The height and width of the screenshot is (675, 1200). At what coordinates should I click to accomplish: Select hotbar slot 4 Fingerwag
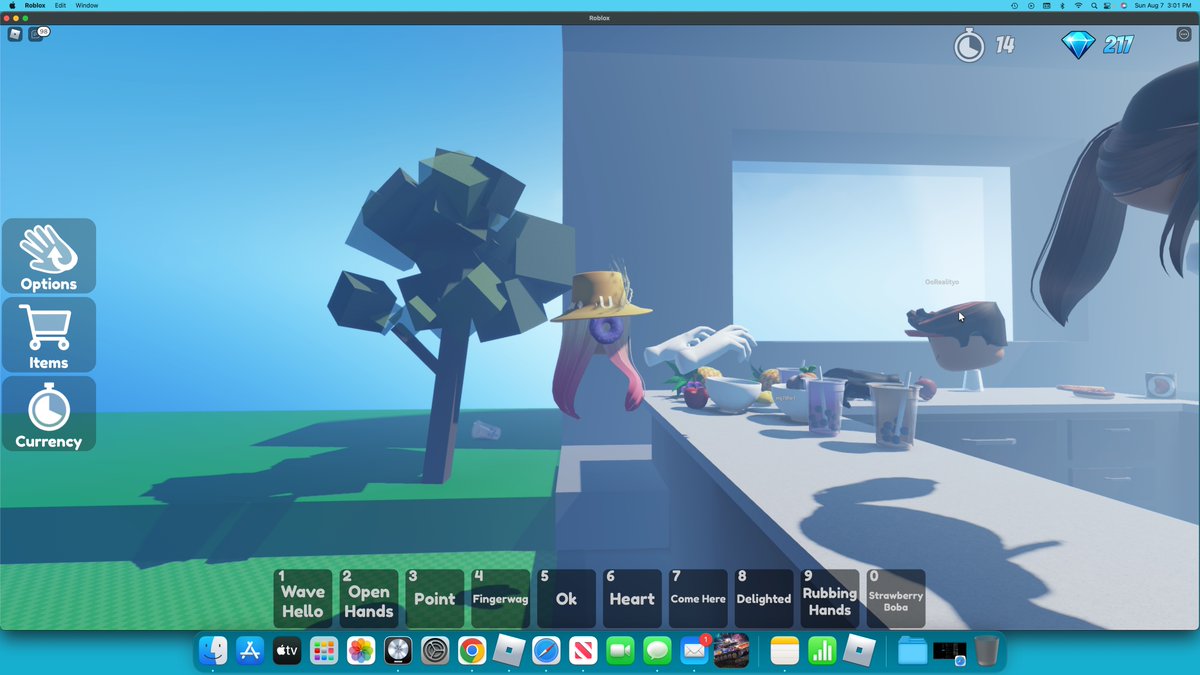point(500,598)
